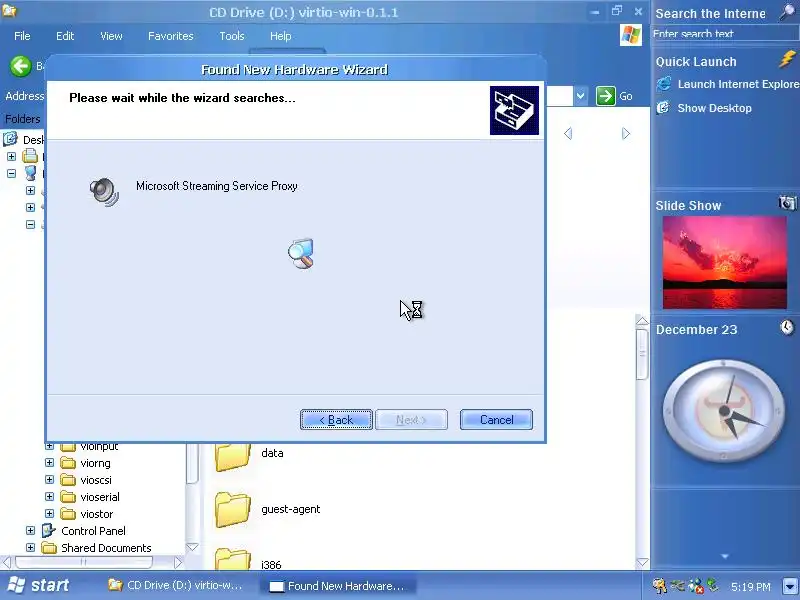
Task: Expand the viostor folder node
Action: pyautogui.click(x=49, y=513)
